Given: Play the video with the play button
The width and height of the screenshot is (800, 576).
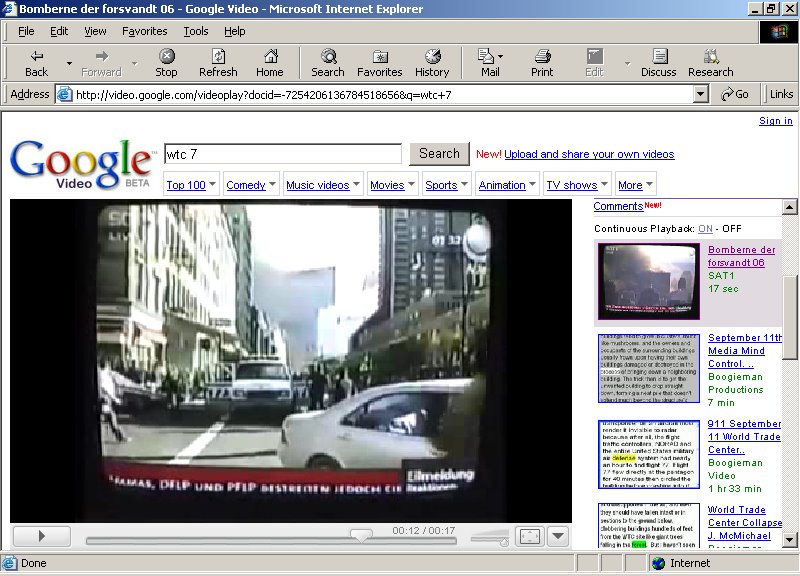Looking at the screenshot, I should [42, 536].
